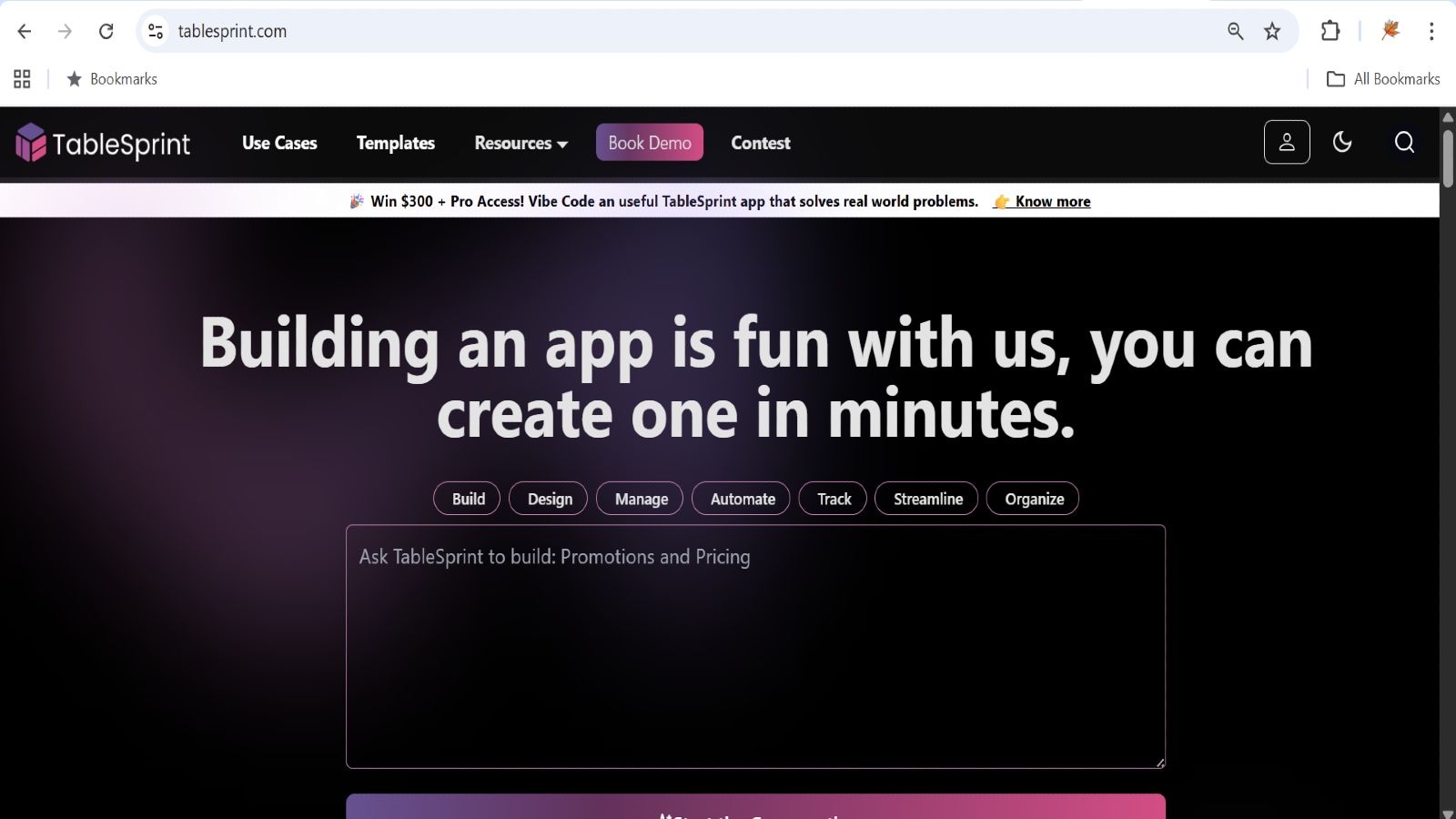Image resolution: width=1456 pixels, height=819 pixels.
Task: Open the user account icon
Action: coord(1287,142)
